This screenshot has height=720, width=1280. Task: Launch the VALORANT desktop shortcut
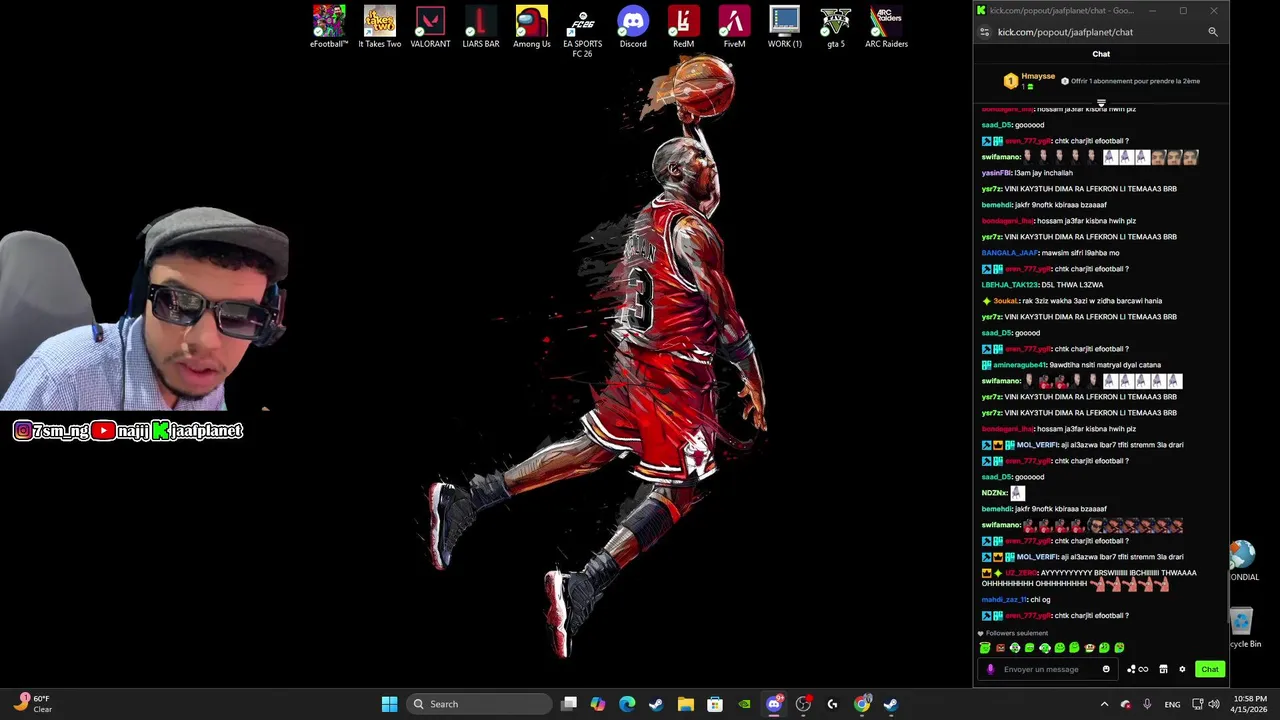(x=430, y=27)
